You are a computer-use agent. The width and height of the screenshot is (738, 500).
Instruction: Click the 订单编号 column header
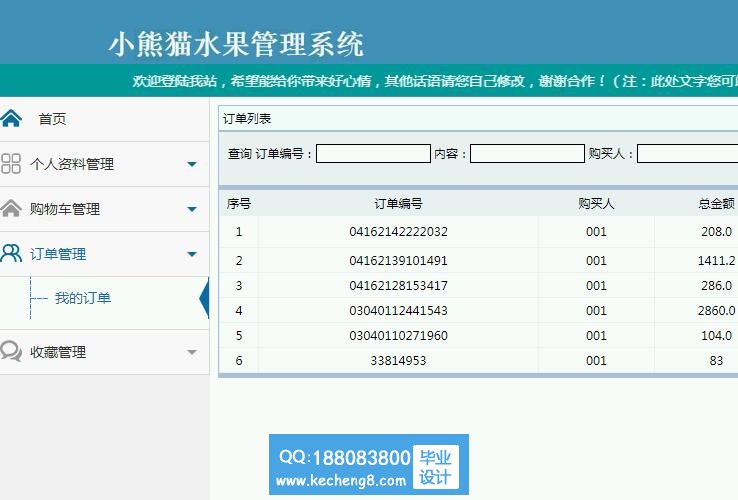click(x=398, y=203)
